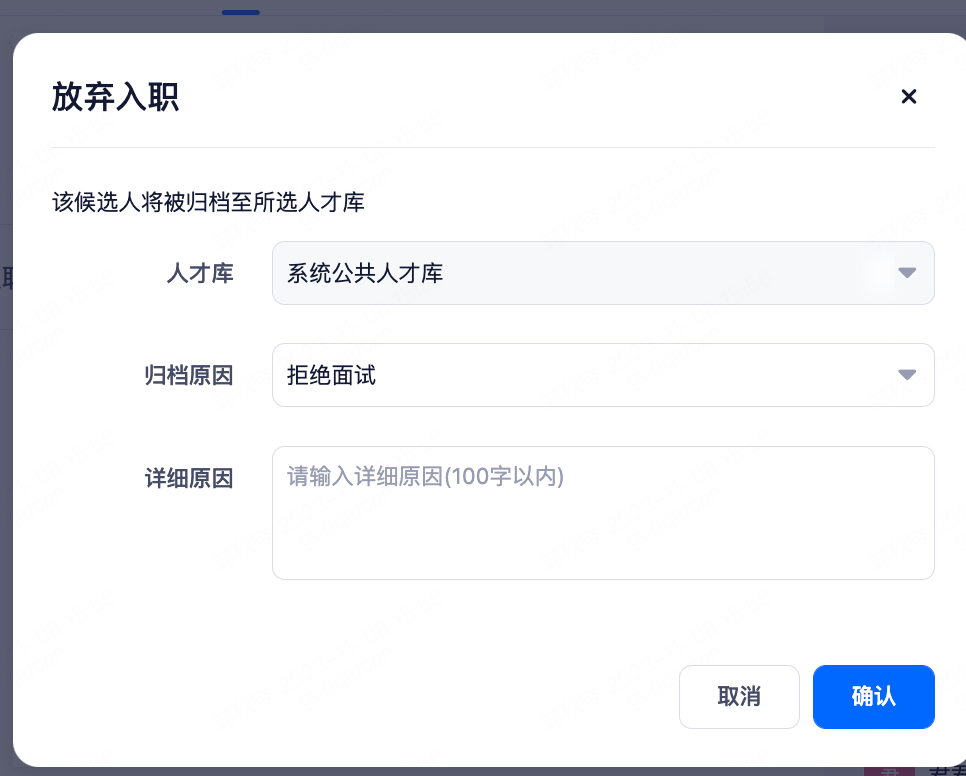Screen dimensions: 966x776
Task: Click the X dismiss icon in the top corner
Action: pyautogui.click(x=908, y=96)
